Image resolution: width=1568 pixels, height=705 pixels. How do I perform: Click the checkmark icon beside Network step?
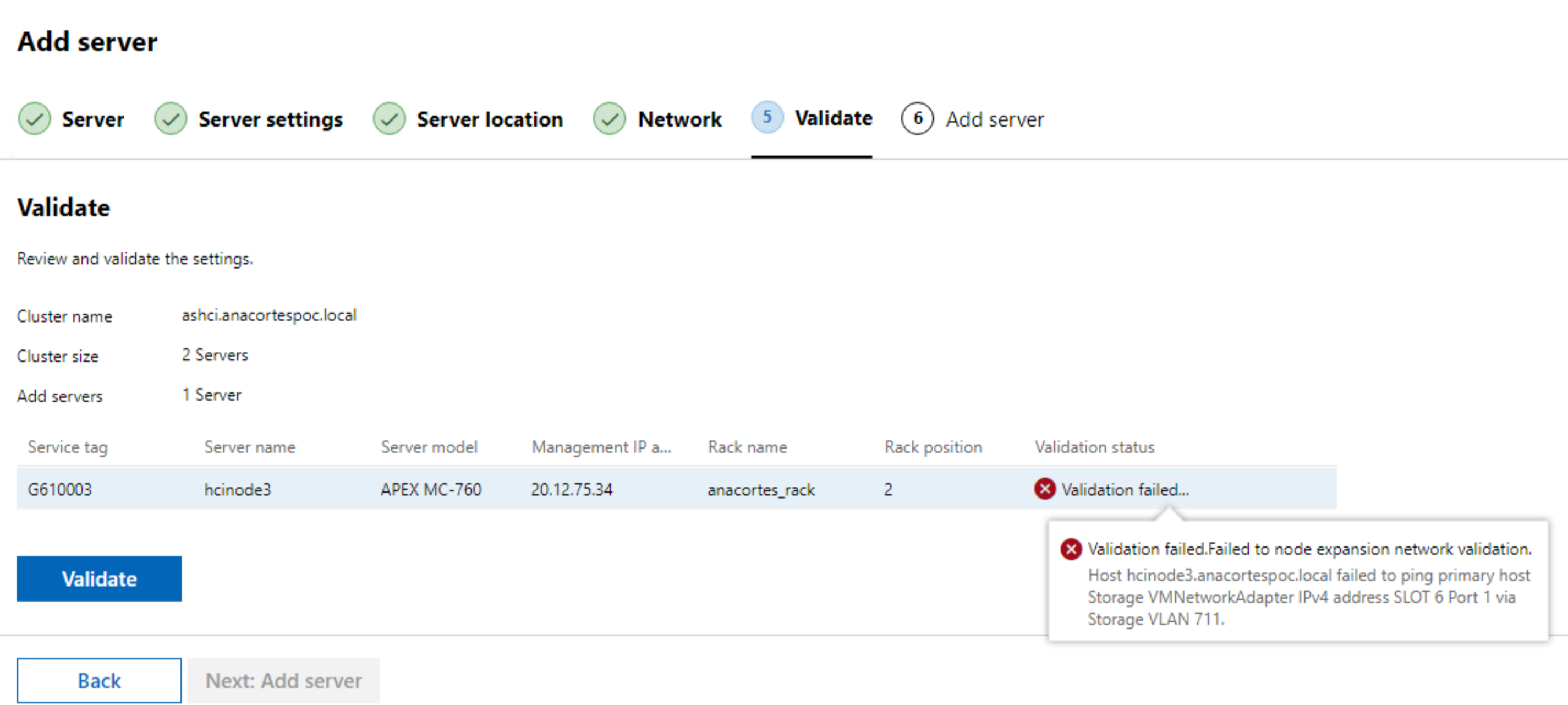click(608, 119)
